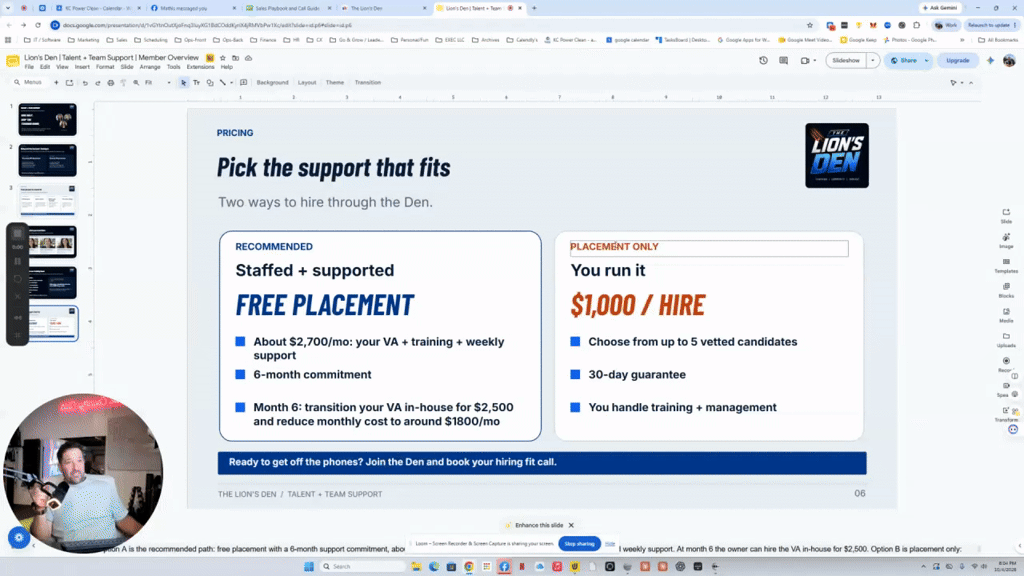Print the presentation using printer icon
Image resolution: width=1024 pixels, height=576 pixels.
pyautogui.click(x=110, y=83)
